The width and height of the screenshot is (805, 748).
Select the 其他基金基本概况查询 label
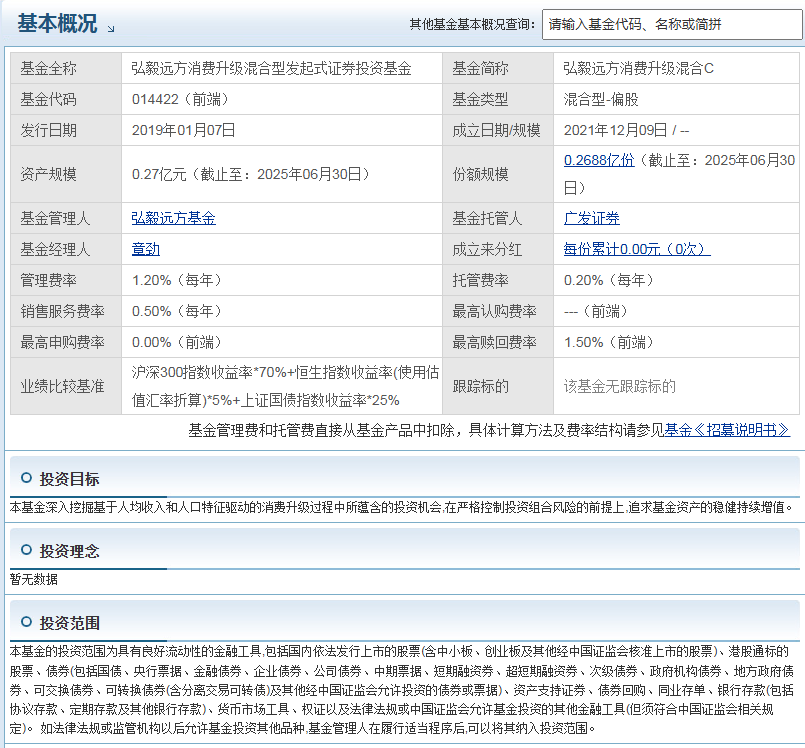[x=472, y=24]
